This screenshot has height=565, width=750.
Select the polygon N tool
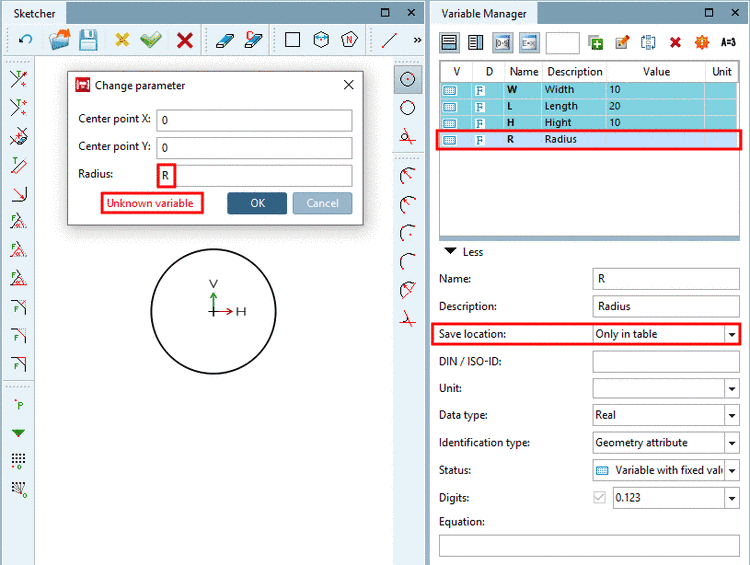[349, 40]
